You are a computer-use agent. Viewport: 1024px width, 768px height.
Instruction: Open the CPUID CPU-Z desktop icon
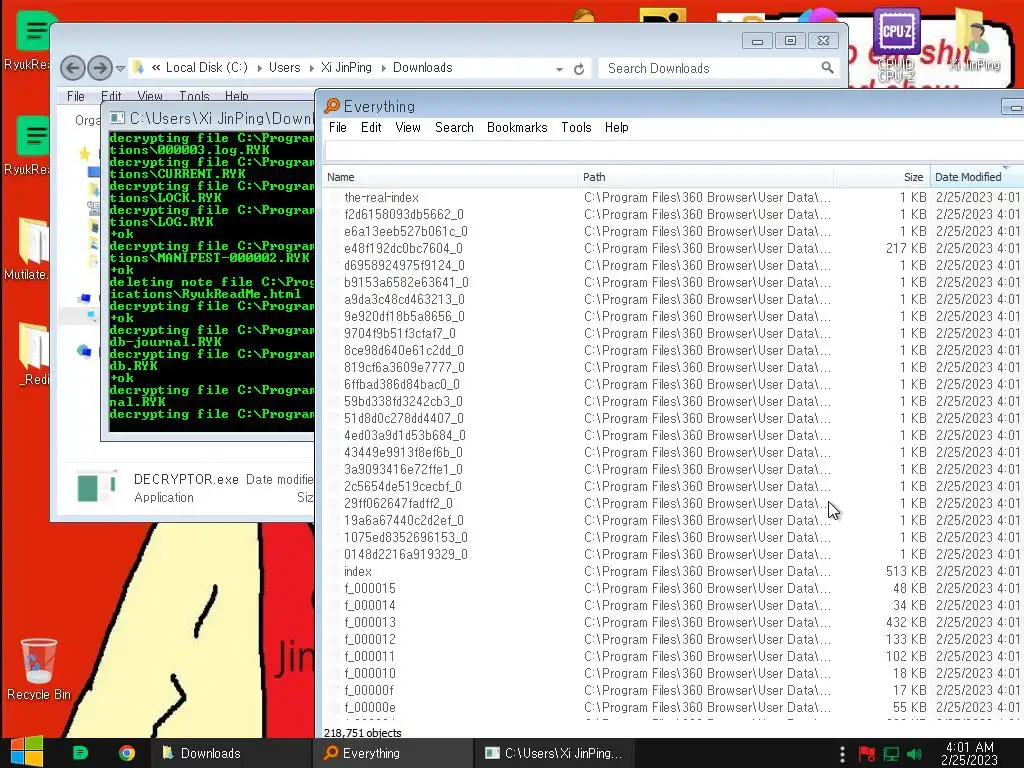coord(897,44)
